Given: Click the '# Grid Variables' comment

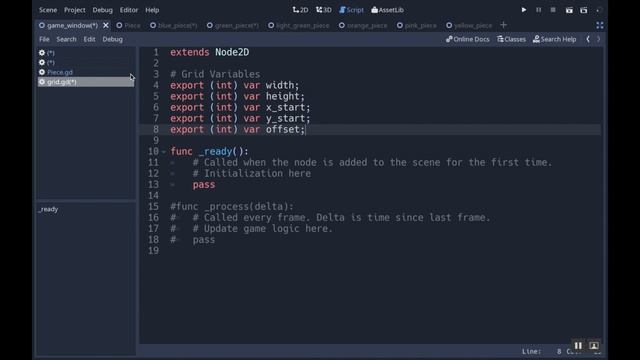Looking at the screenshot, I should tap(215, 74).
